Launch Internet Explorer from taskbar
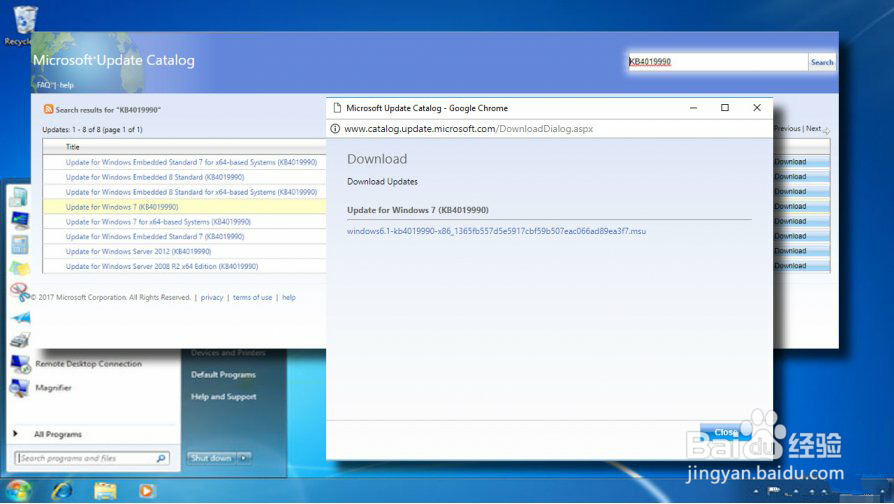Image resolution: width=894 pixels, height=504 pixels. pos(62,490)
